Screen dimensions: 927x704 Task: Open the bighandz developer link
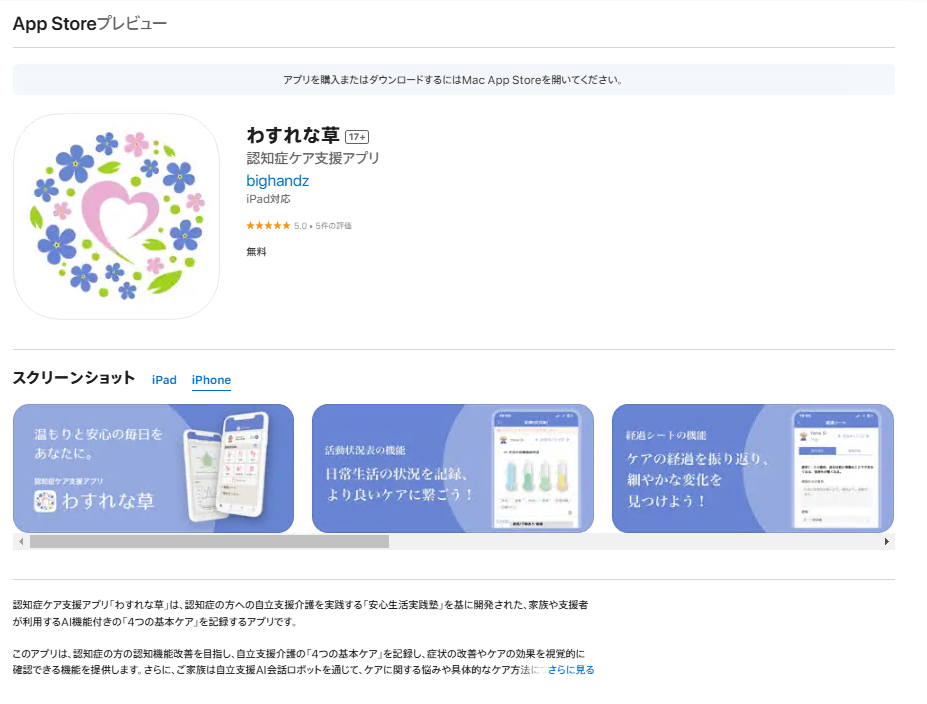click(277, 180)
